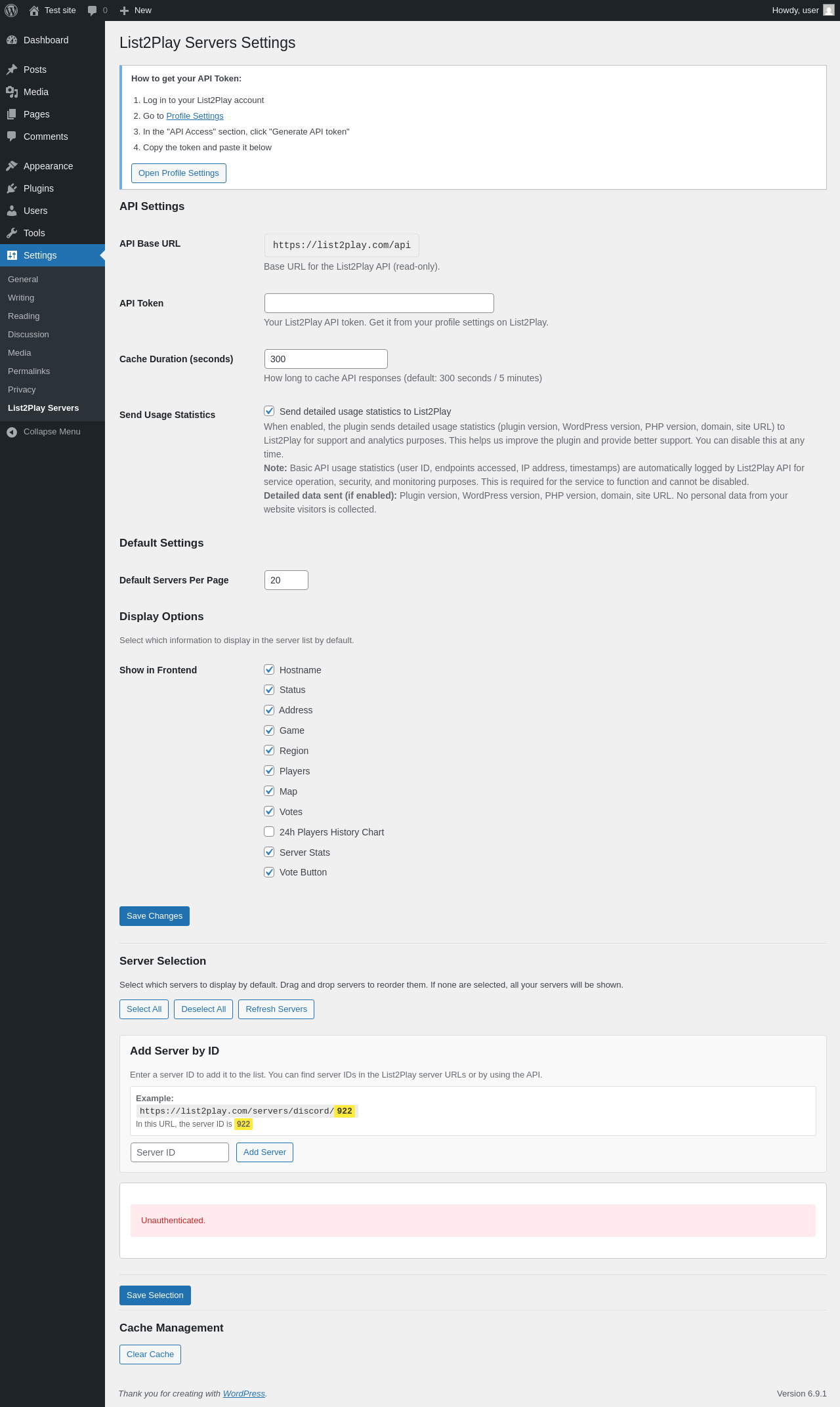This screenshot has width=840, height=1407.
Task: Collapse the admin sidebar menu
Action: click(x=43, y=432)
